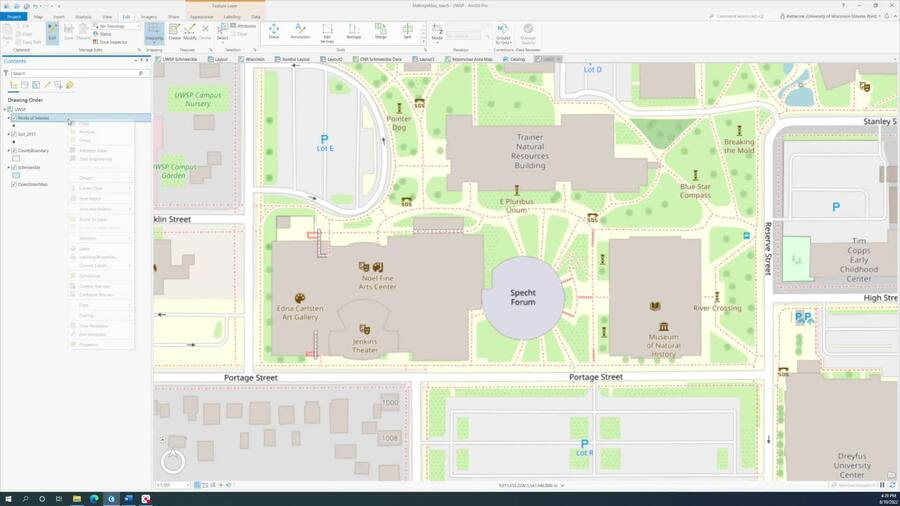Image resolution: width=900 pixels, height=506 pixels.
Task: Switch to the Analysis ribbon tab
Action: click(84, 17)
